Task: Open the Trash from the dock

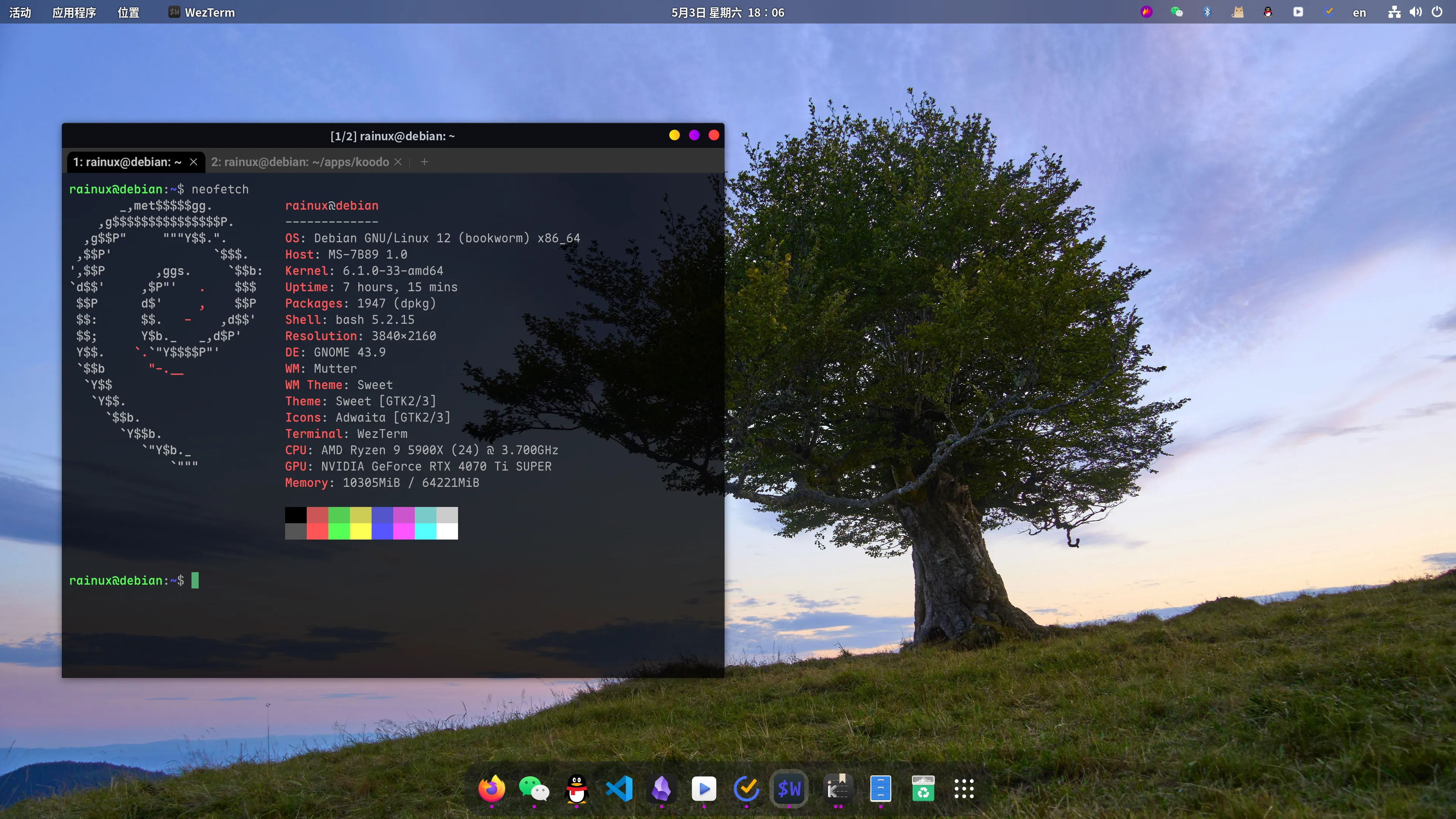Action: (x=923, y=789)
